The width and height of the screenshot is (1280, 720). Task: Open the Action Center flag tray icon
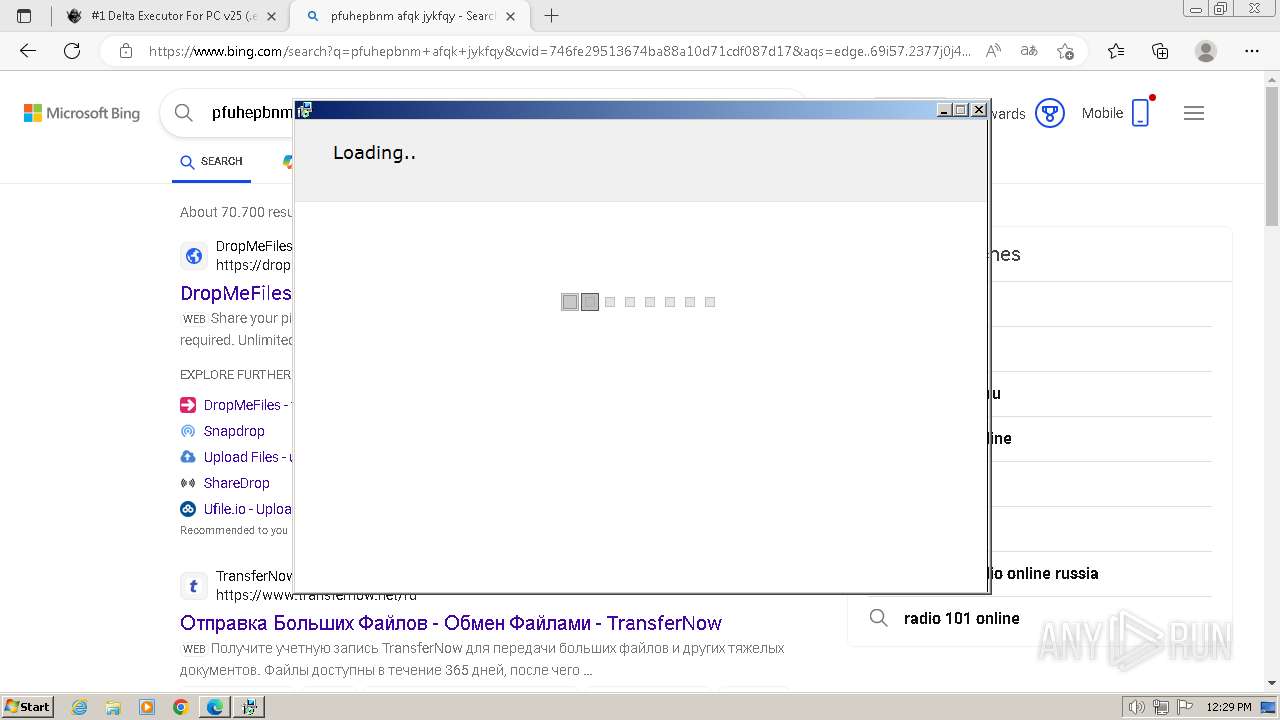pos(1183,707)
